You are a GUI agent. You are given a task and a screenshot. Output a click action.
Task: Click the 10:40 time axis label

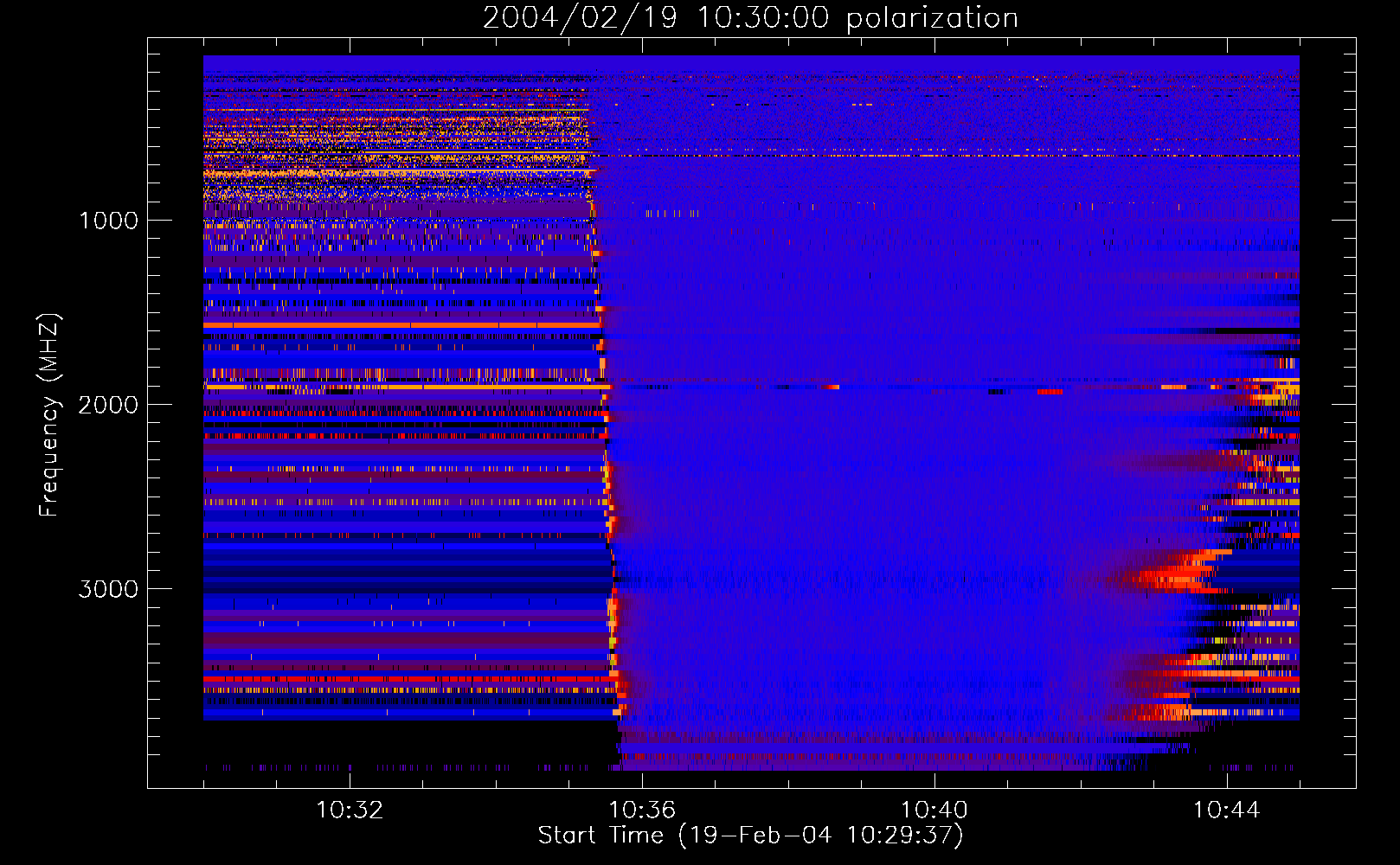(x=934, y=811)
